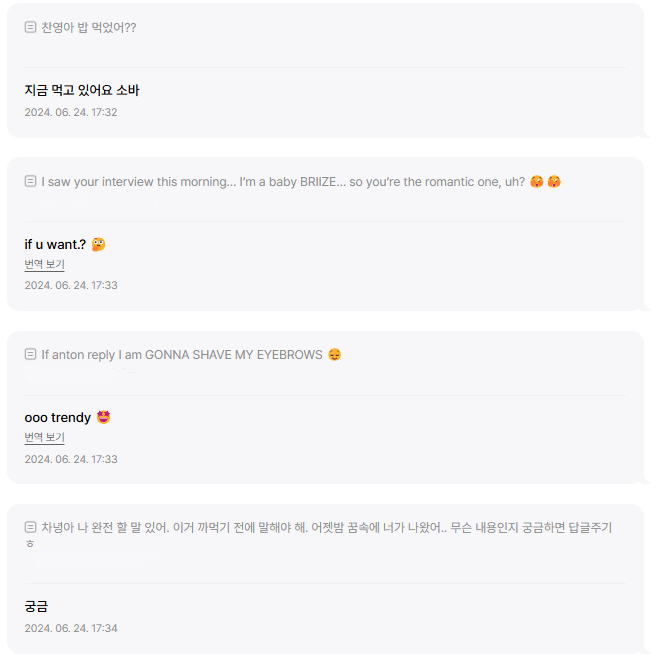Click the note icon before "차녕아 나 완전" message

tap(30, 527)
